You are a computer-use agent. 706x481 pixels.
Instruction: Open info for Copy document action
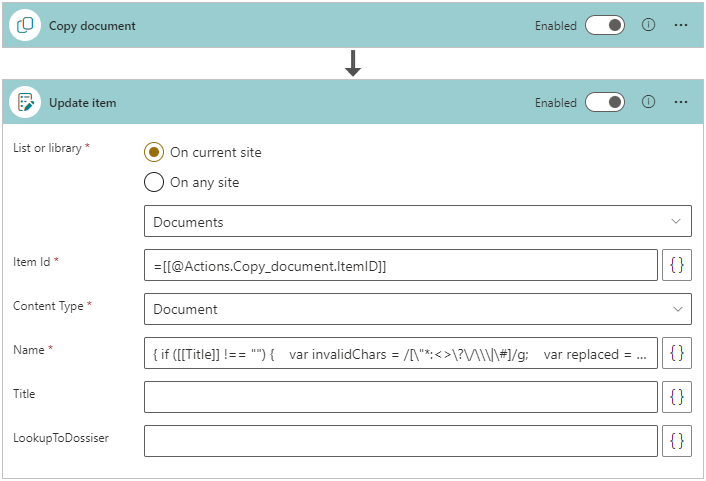[x=648, y=25]
